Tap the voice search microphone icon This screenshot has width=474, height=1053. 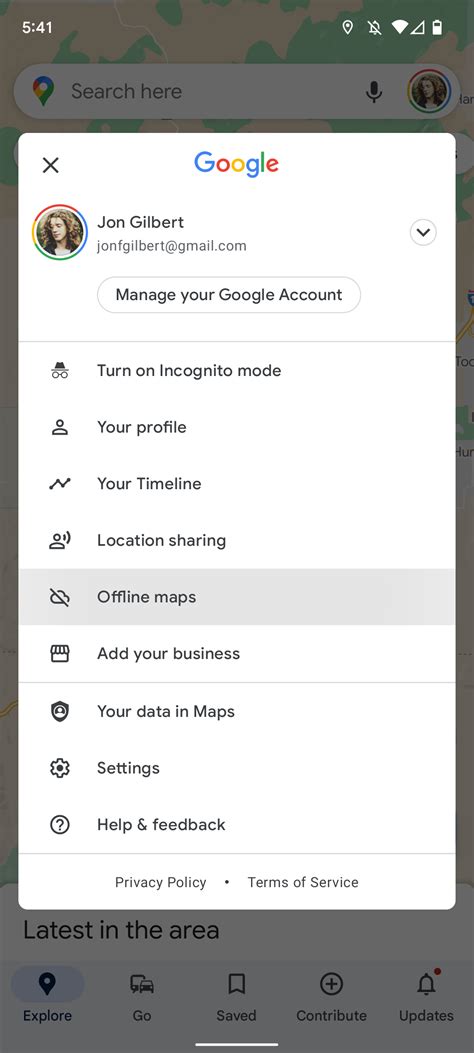[374, 91]
